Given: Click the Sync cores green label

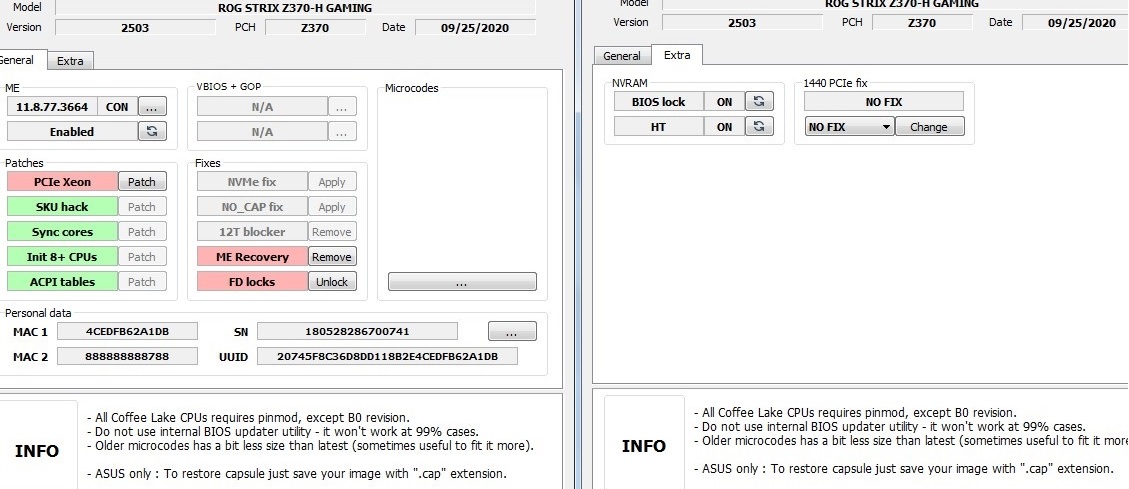Looking at the screenshot, I should (63, 231).
